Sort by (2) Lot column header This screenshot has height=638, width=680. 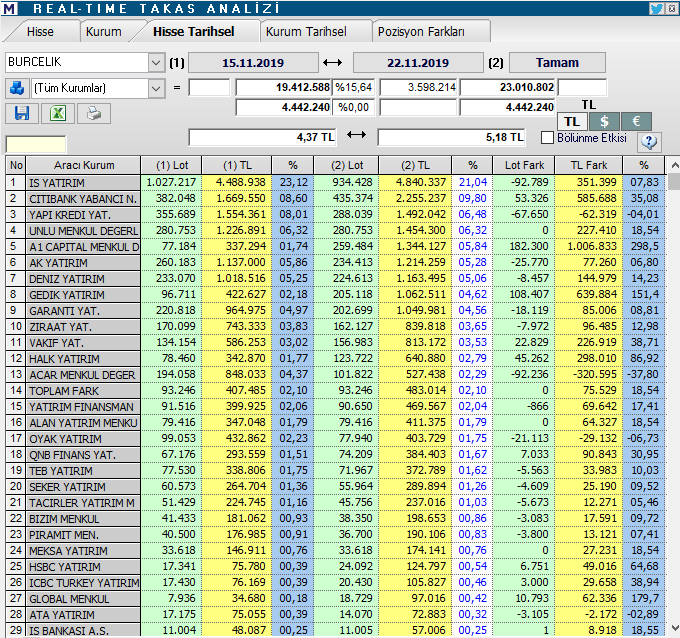[347, 165]
